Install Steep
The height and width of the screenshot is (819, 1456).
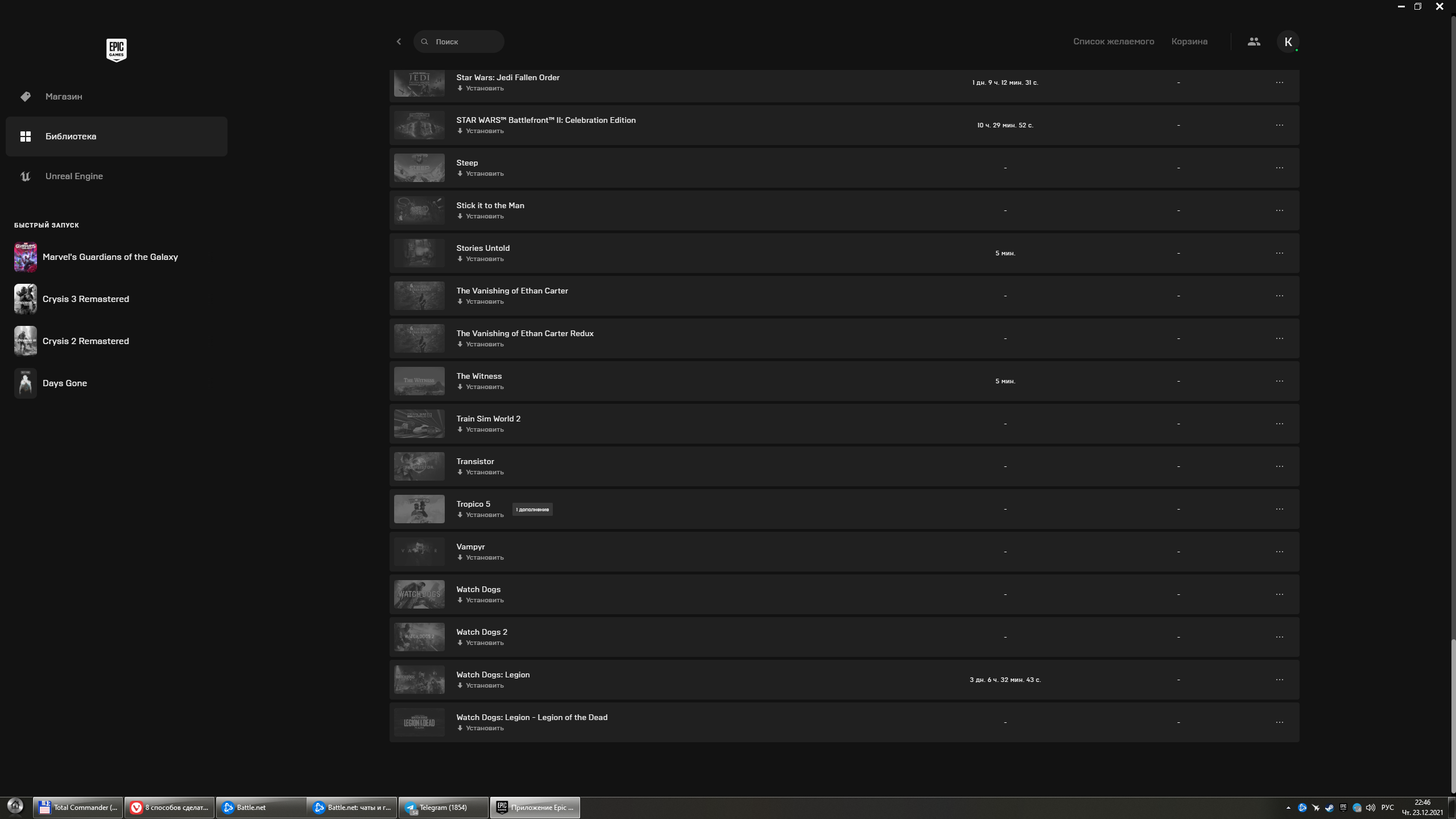tap(481, 174)
